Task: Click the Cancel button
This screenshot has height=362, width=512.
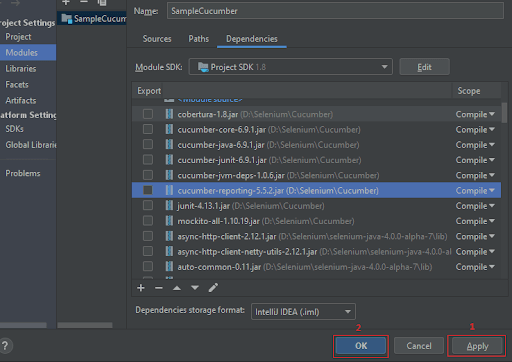Action: pos(419,346)
